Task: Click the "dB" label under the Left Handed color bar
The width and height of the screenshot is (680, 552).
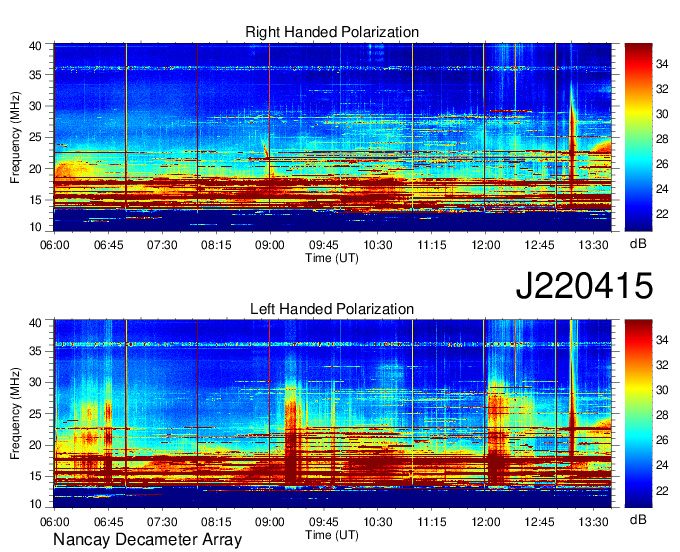Action: point(638,519)
